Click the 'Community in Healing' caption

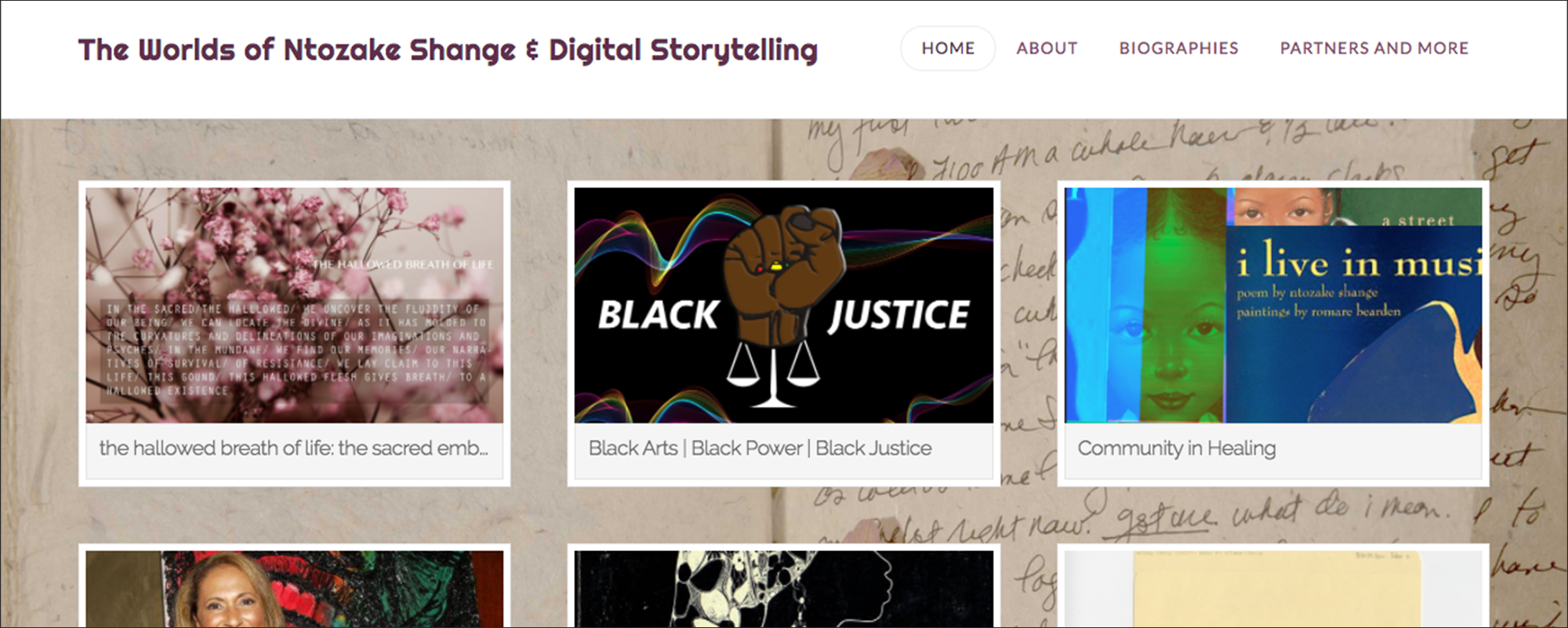1176,448
